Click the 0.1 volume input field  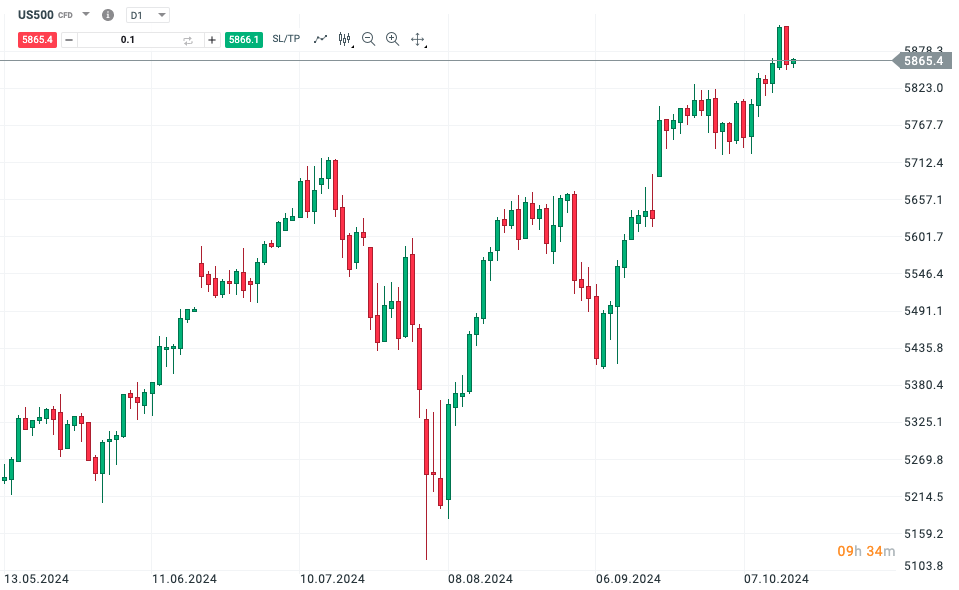[128, 40]
